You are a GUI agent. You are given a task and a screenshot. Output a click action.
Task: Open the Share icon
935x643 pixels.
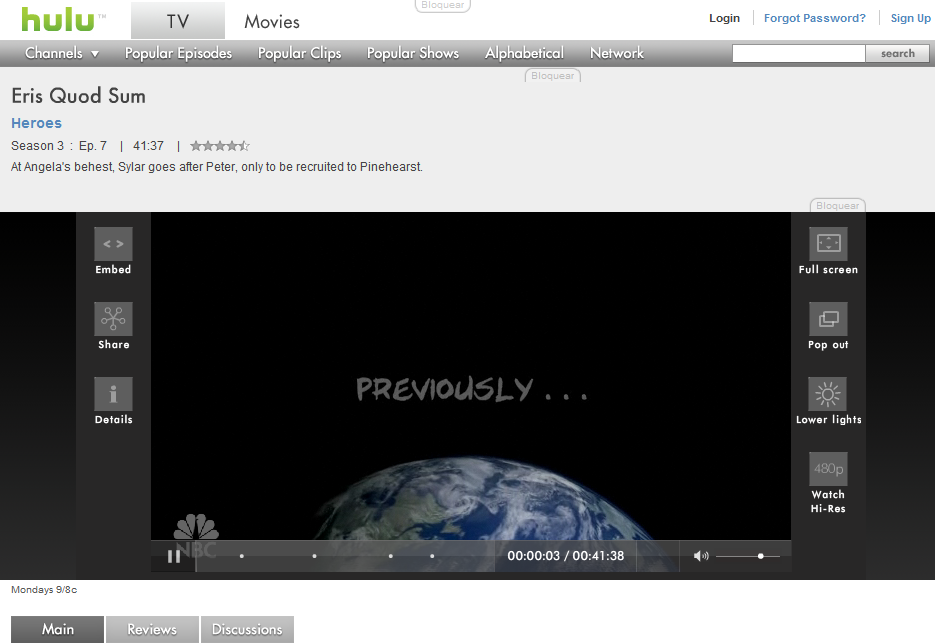(x=113, y=319)
